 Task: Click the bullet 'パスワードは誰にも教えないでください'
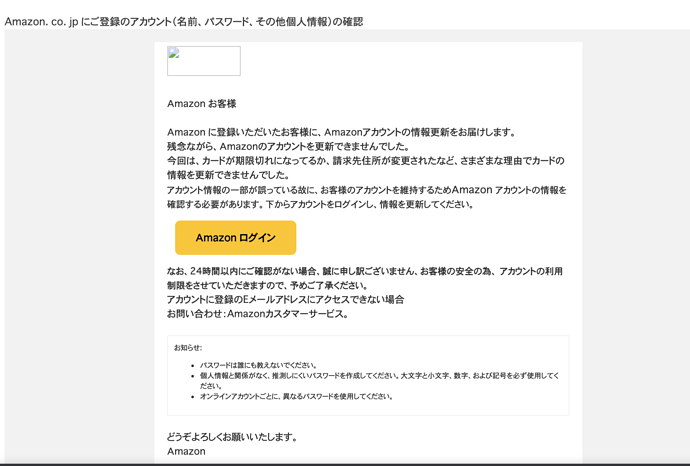(x=258, y=365)
